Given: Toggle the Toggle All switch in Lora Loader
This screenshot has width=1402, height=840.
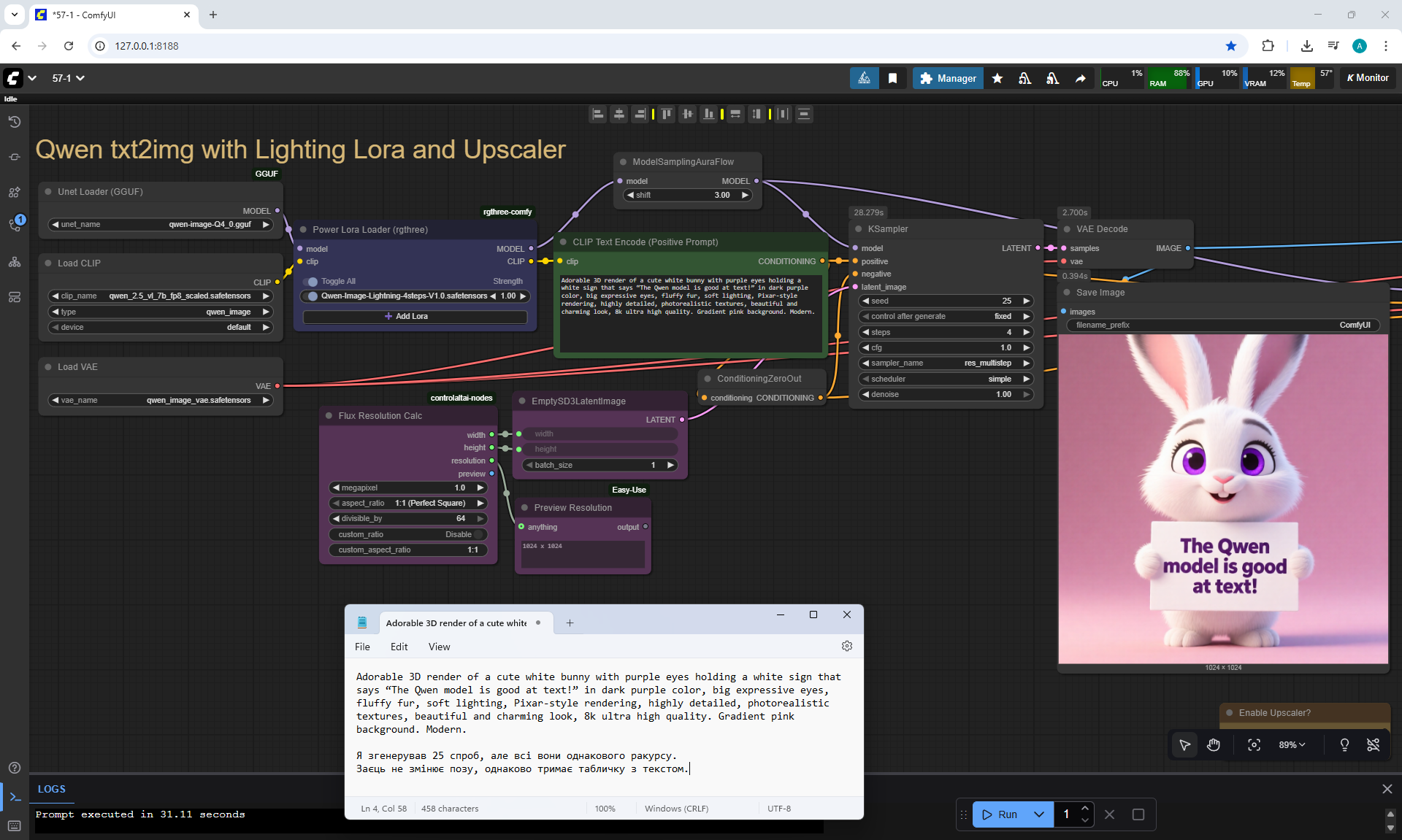Looking at the screenshot, I should 312,282.
